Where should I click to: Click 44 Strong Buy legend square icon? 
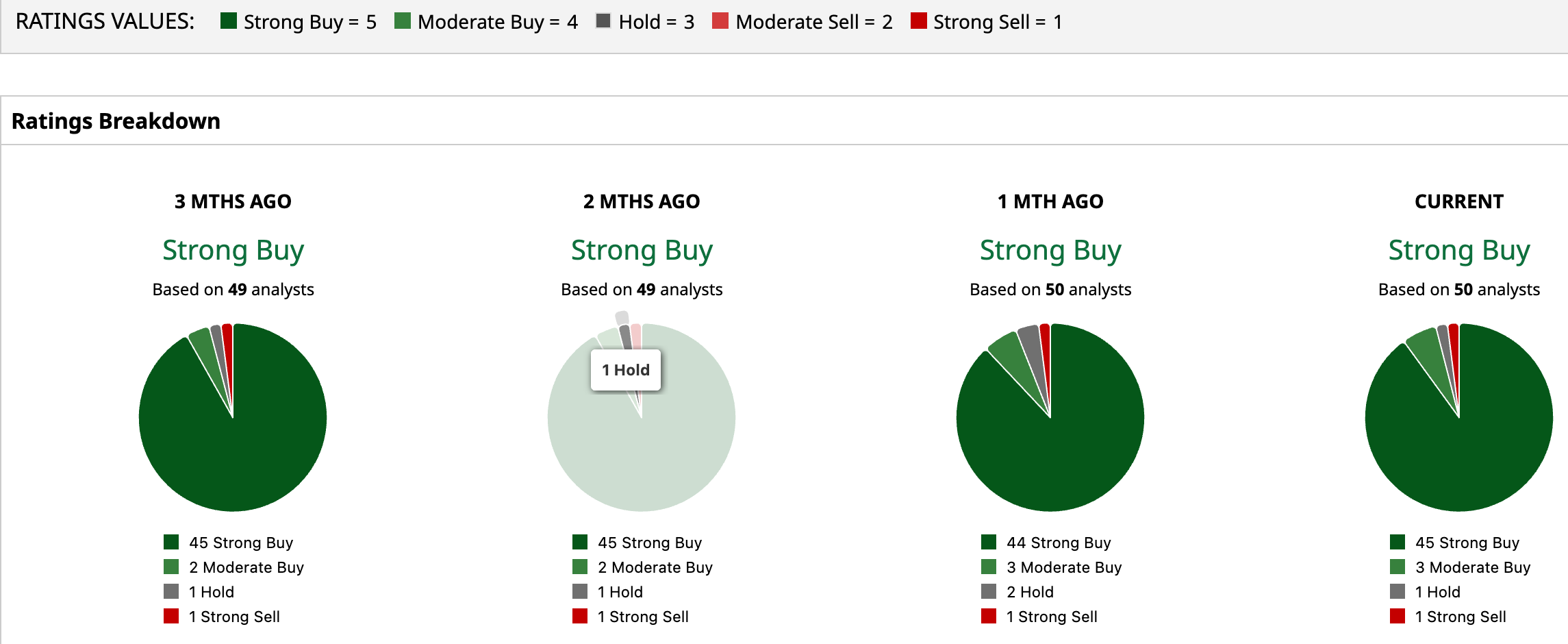click(x=989, y=543)
